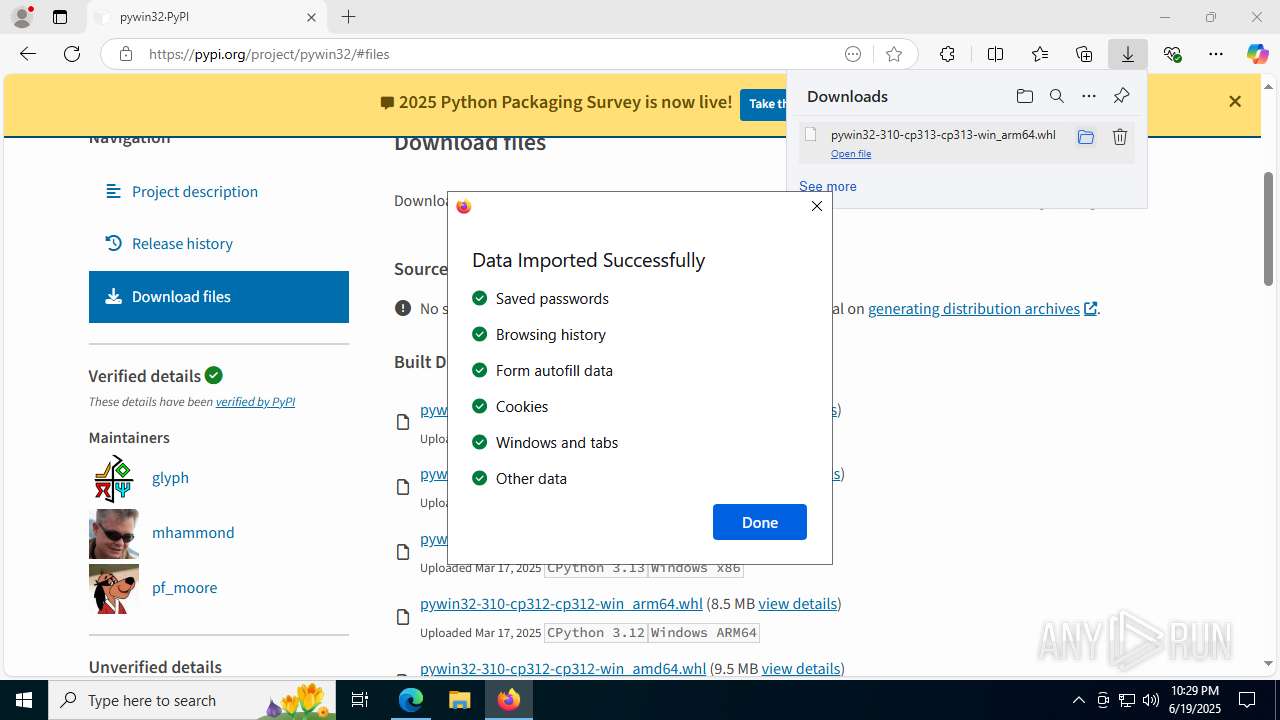Open a new tab with plus icon
The height and width of the screenshot is (720, 1280).
point(348,17)
